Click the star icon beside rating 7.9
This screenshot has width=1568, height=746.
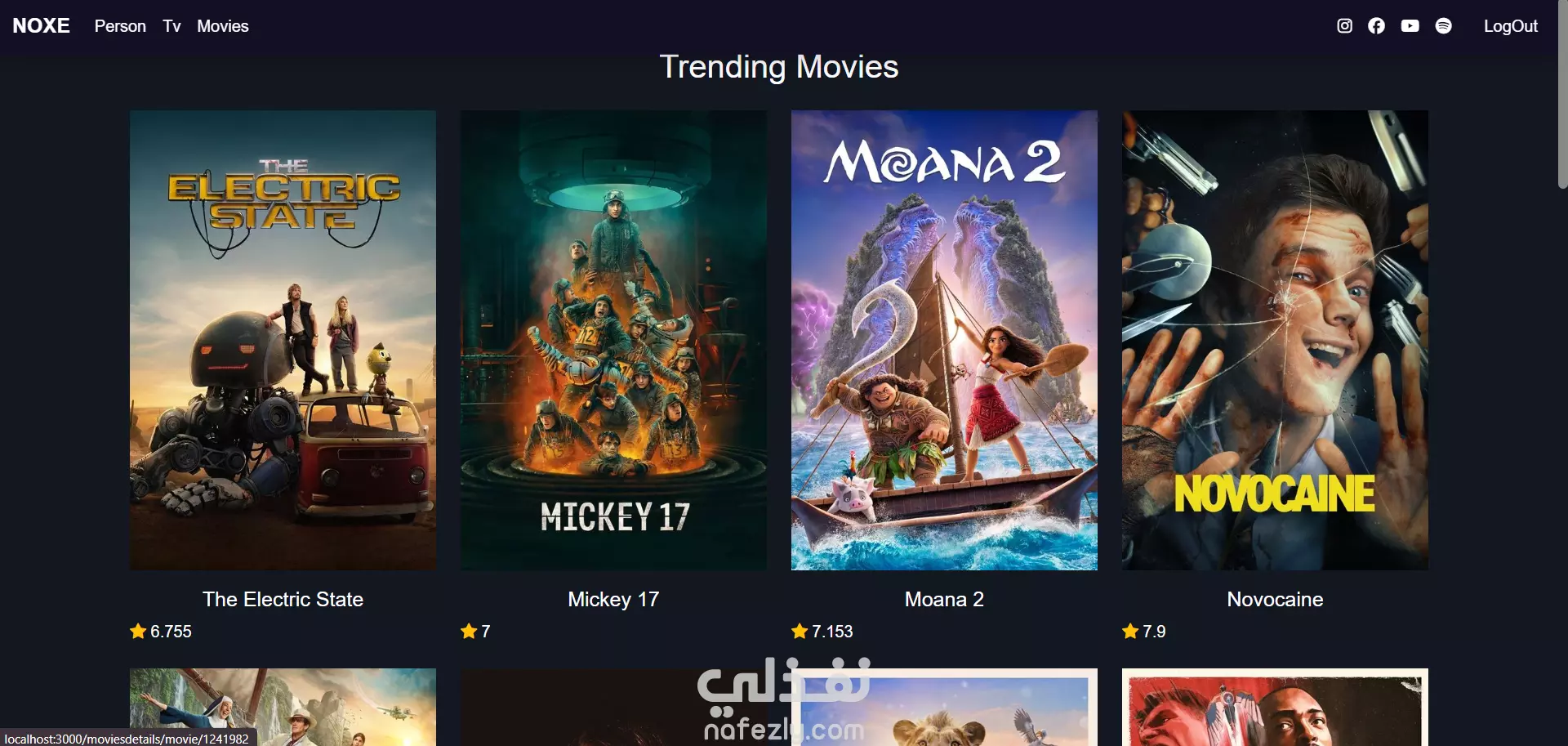tap(1130, 631)
